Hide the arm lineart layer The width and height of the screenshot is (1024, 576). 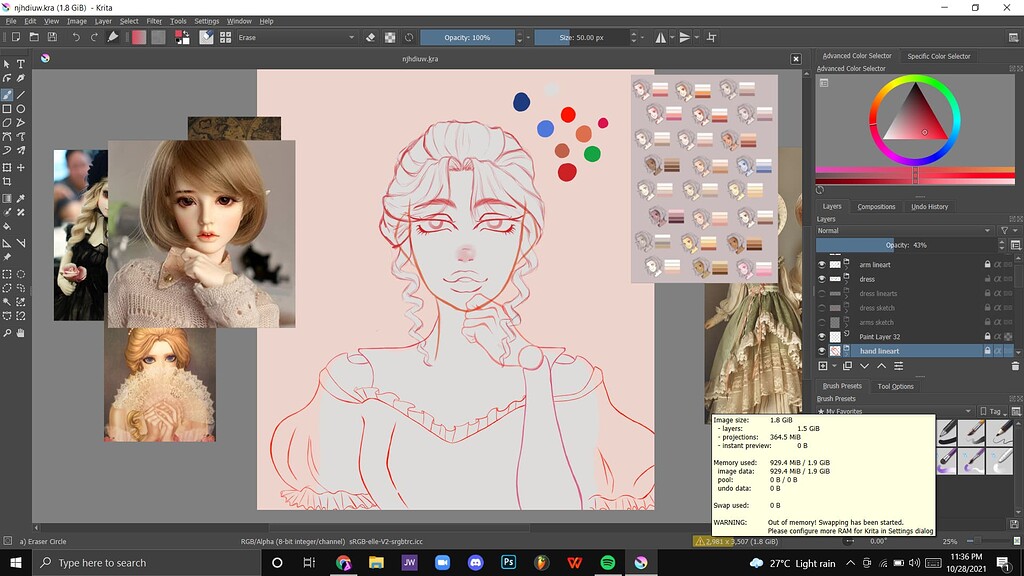coord(822,265)
